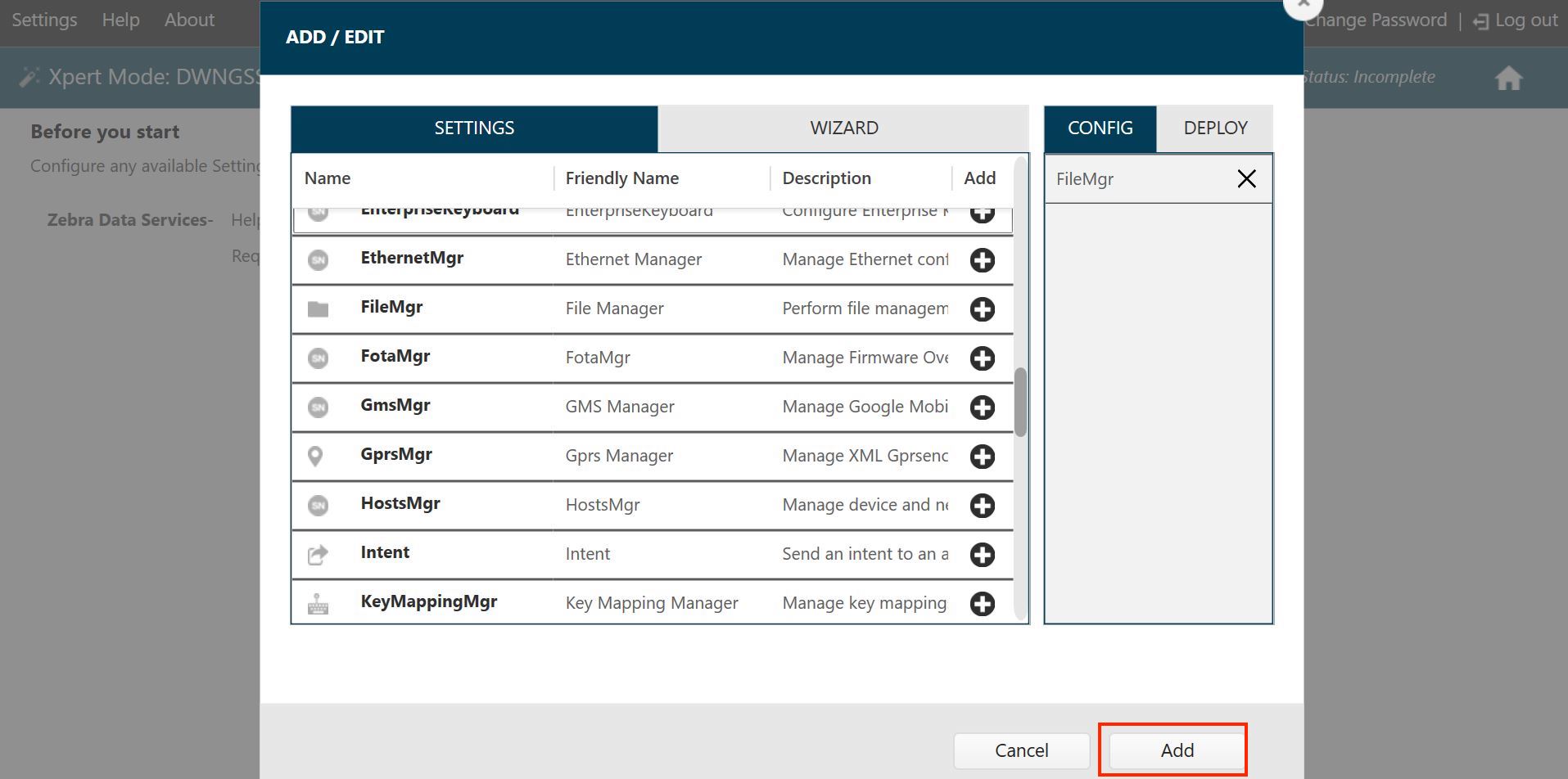
Task: Click 'Manage Firmware Ove' description cell
Action: click(865, 358)
